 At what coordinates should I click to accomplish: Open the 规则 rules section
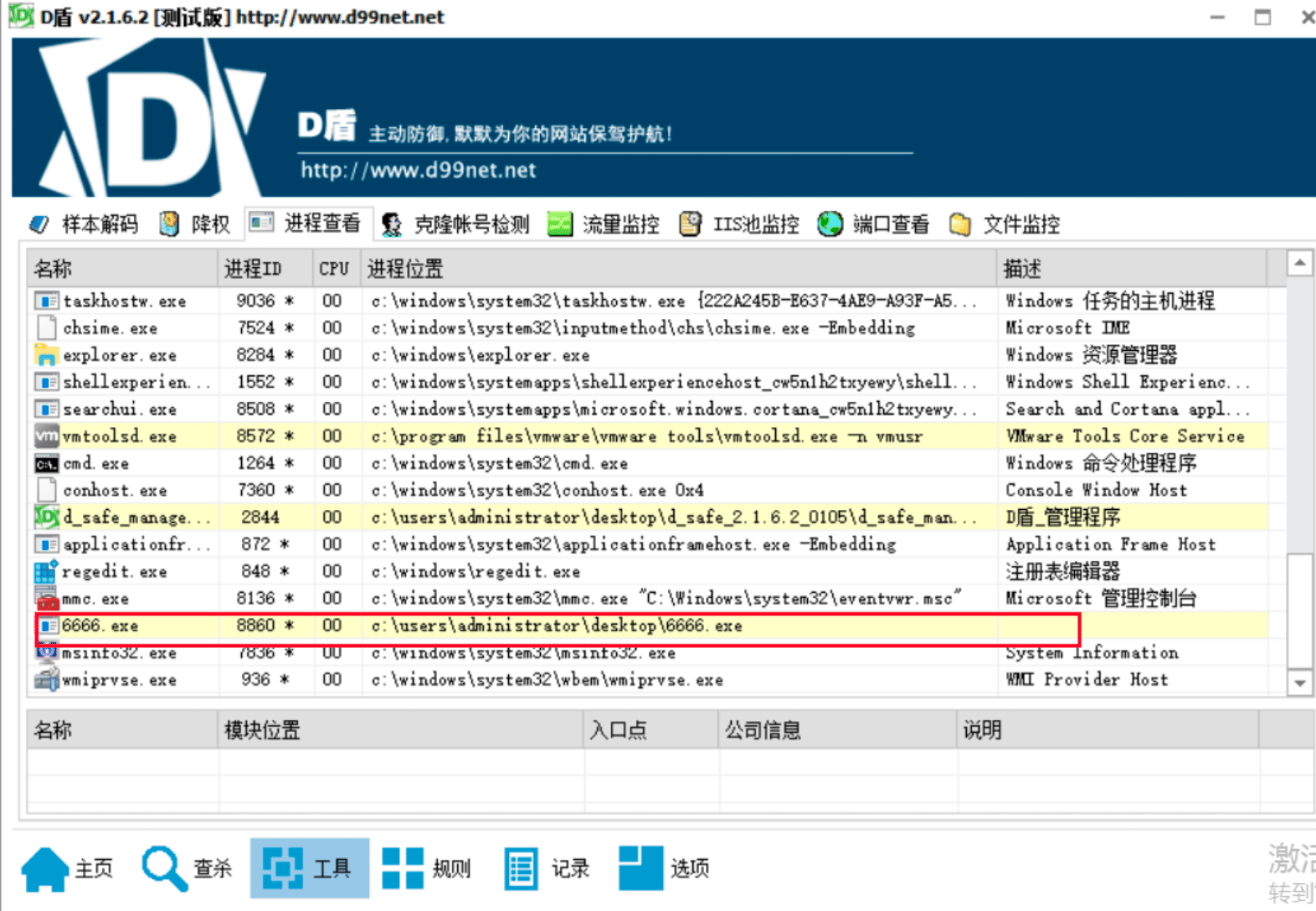[427, 868]
